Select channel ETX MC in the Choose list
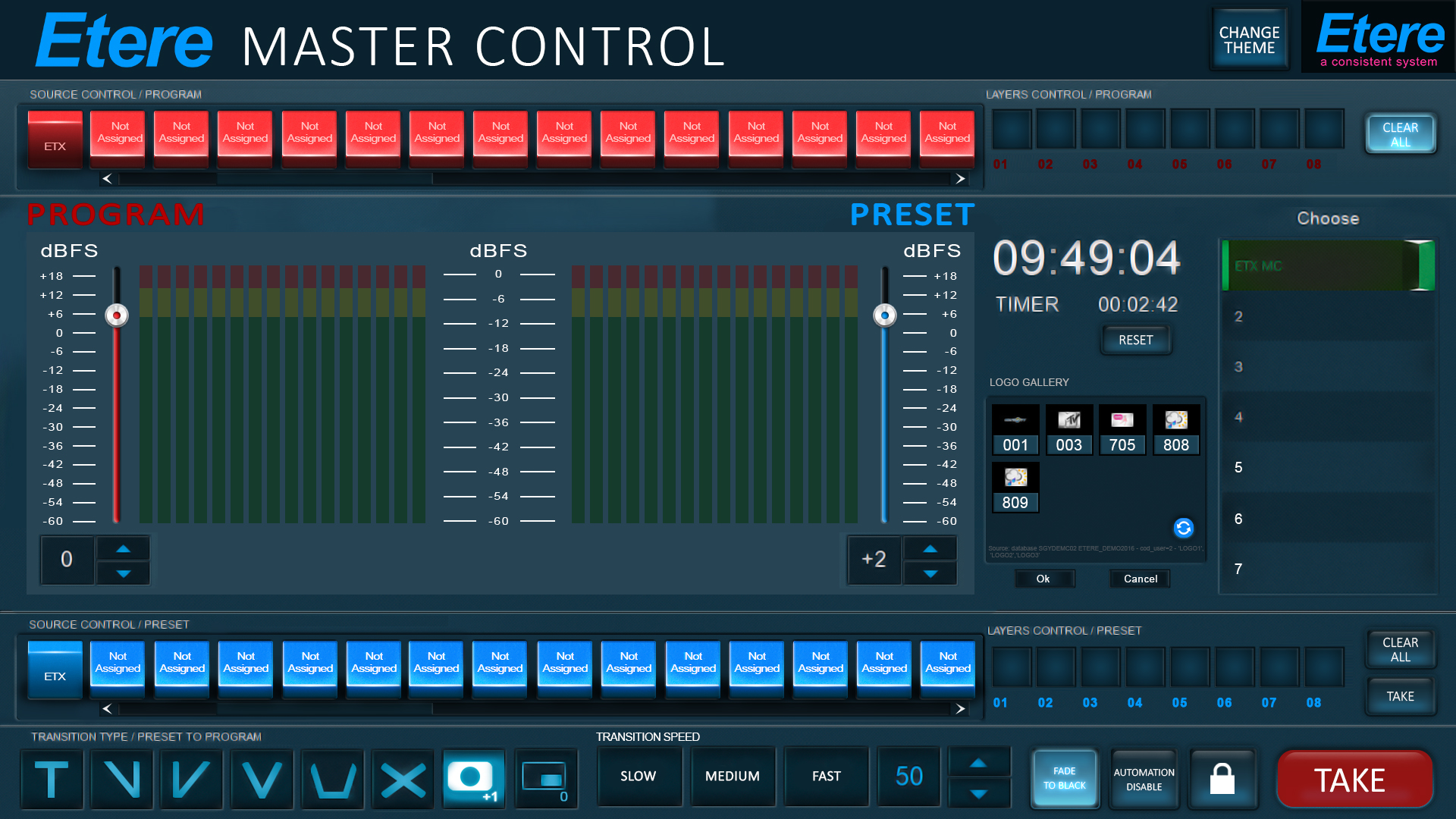The width and height of the screenshot is (1456, 819). click(1327, 266)
